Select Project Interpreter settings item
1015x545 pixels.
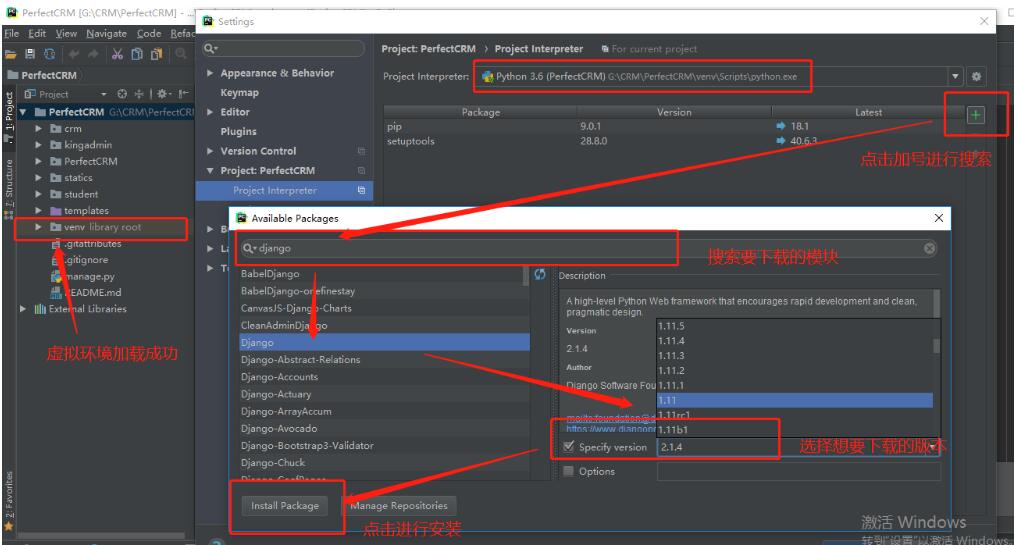click(x=284, y=190)
